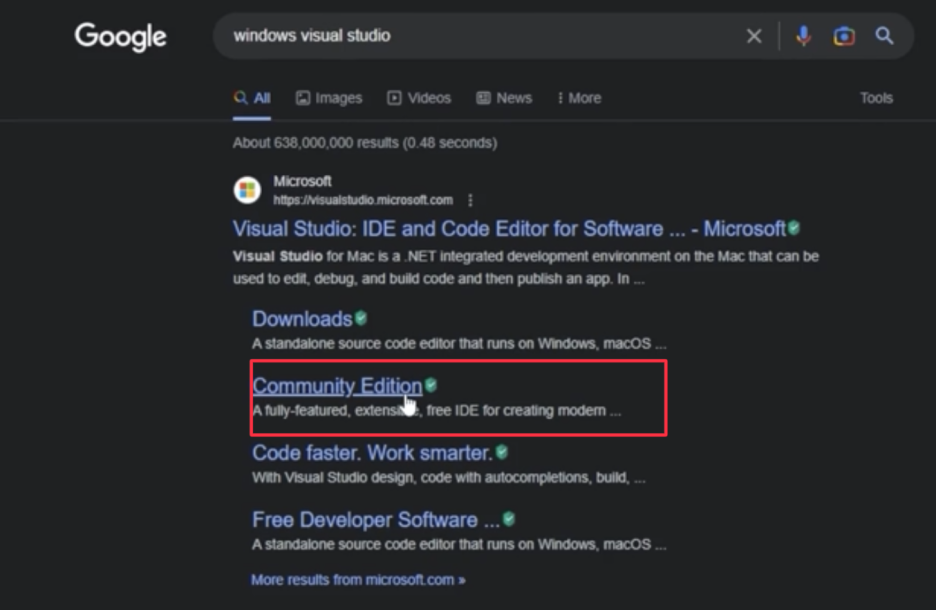936x610 pixels.
Task: Click the Visual Studio for Mac description snippet
Action: pyautogui.click(x=526, y=267)
